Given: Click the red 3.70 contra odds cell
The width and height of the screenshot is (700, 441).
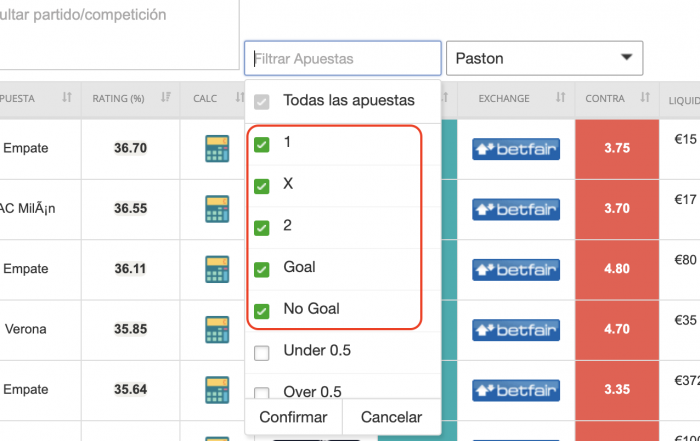Looking at the screenshot, I should [x=617, y=209].
